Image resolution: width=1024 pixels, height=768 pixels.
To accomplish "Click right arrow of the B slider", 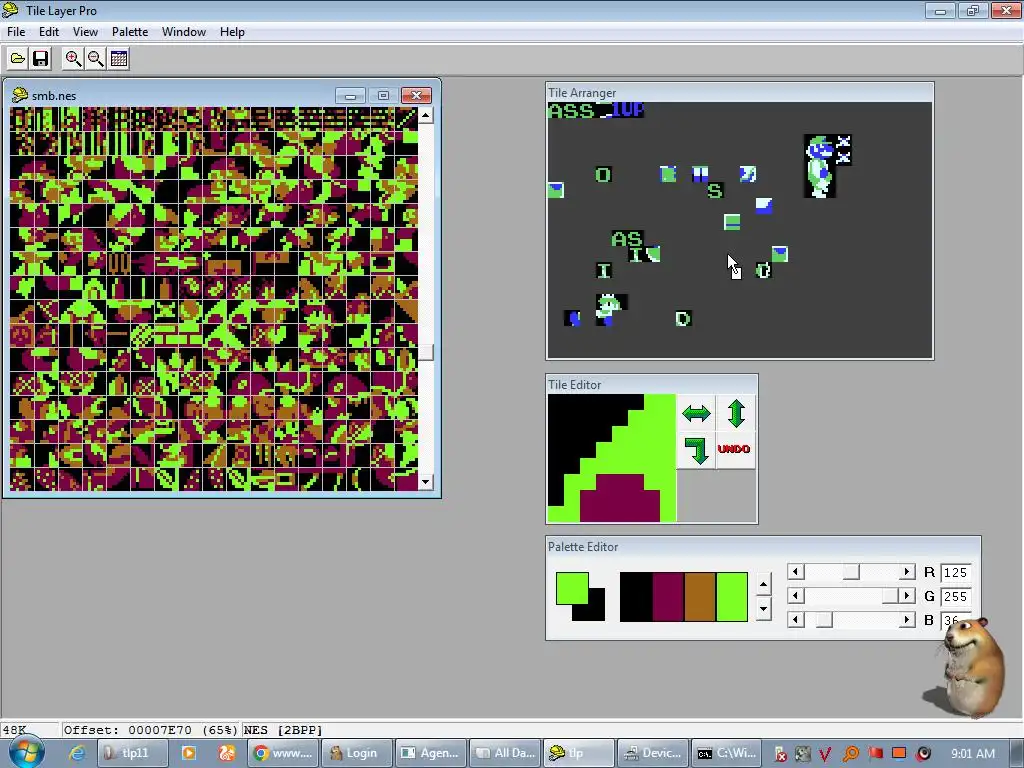I will (906, 619).
